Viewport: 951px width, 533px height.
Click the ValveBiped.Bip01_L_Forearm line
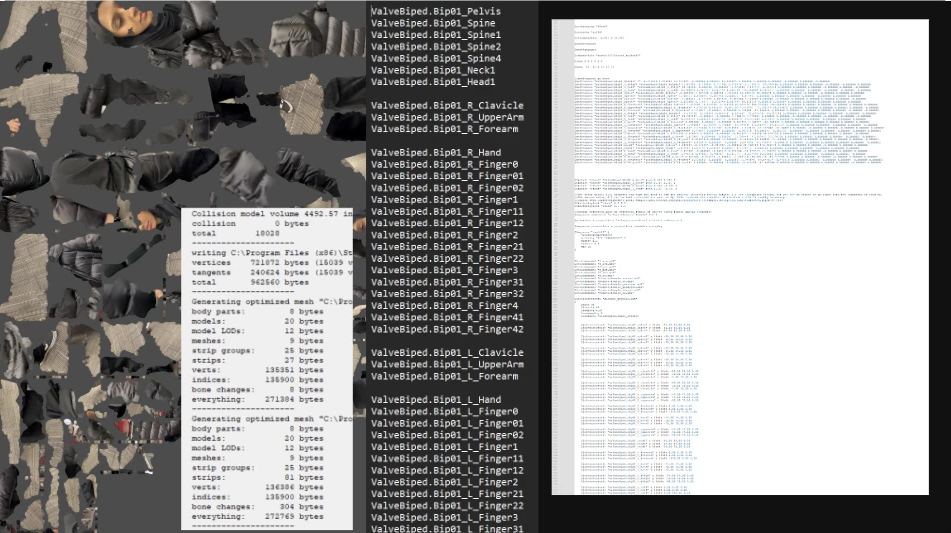point(445,377)
